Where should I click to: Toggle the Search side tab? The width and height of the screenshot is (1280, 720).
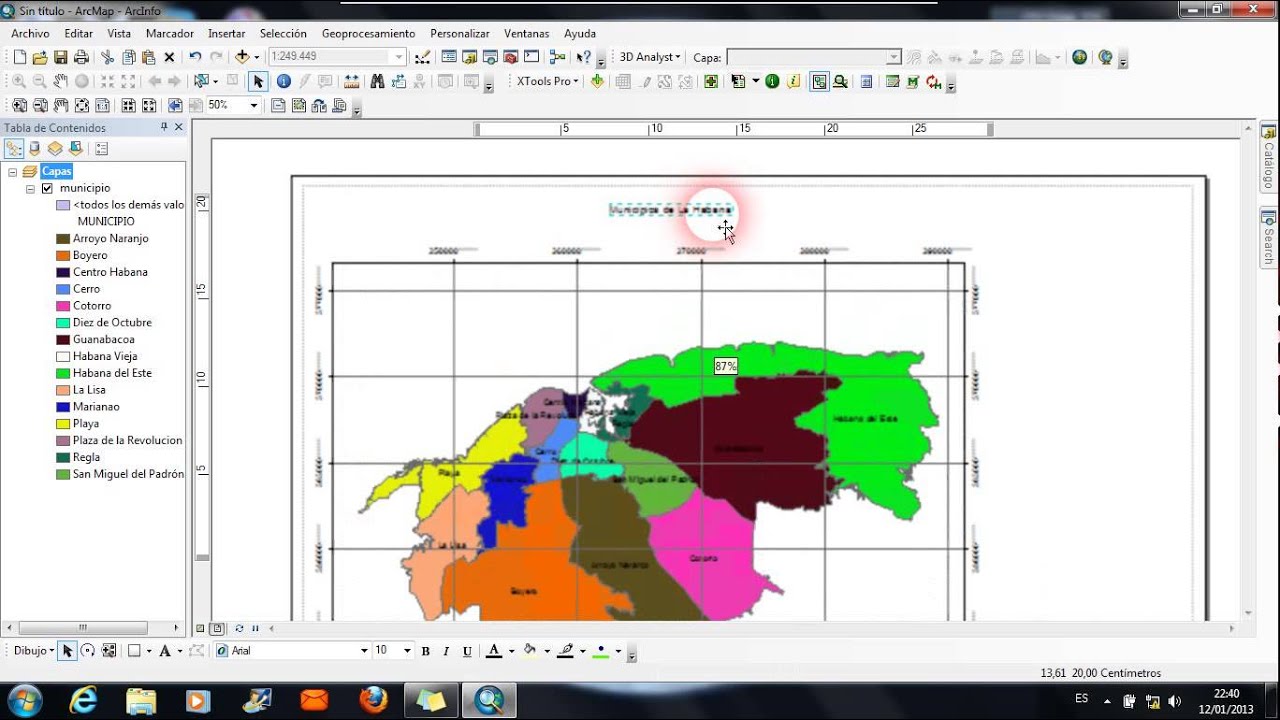[1269, 237]
